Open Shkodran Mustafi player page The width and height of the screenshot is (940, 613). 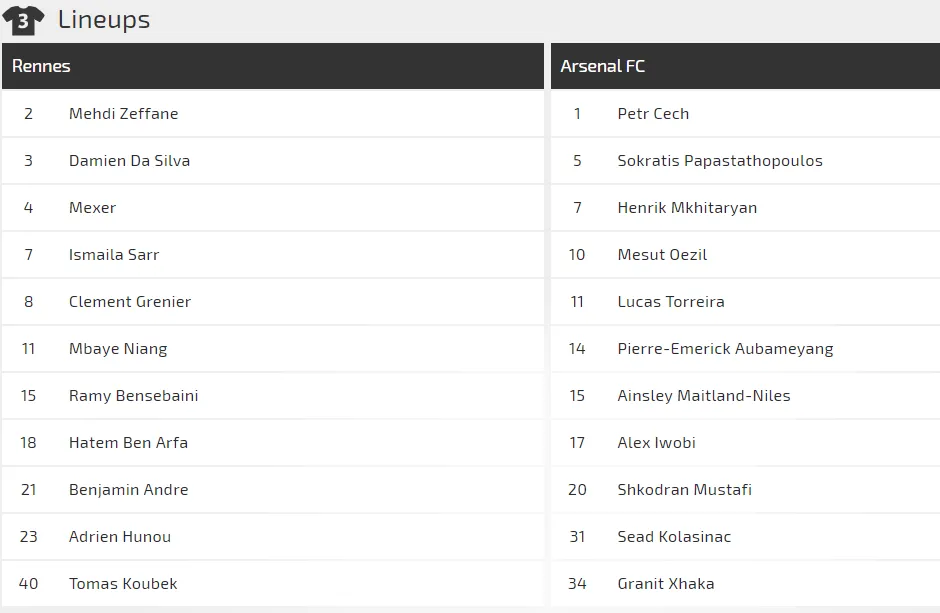coord(684,490)
